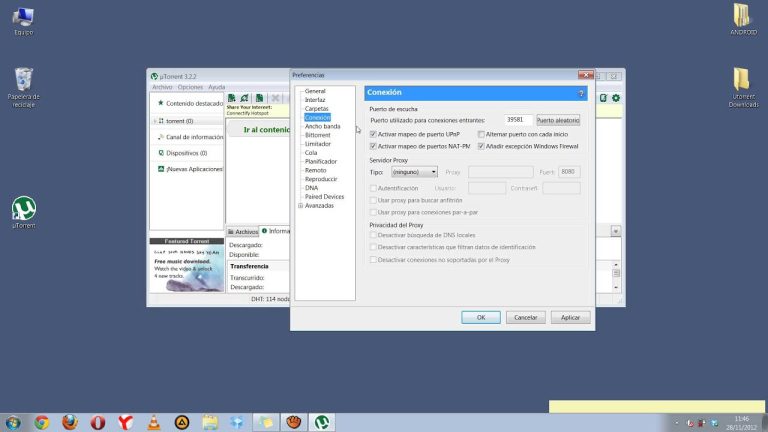
Task: Open Papelera de reciclaje desktop icon
Action: pos(23,87)
